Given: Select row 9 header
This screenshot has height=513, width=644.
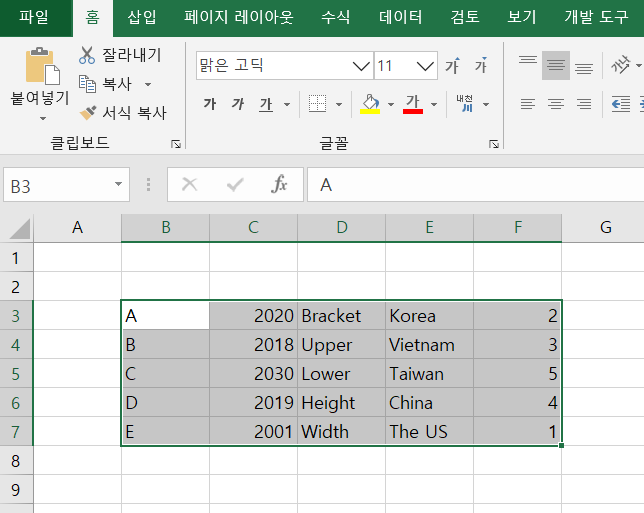Looking at the screenshot, I should 16,490.
